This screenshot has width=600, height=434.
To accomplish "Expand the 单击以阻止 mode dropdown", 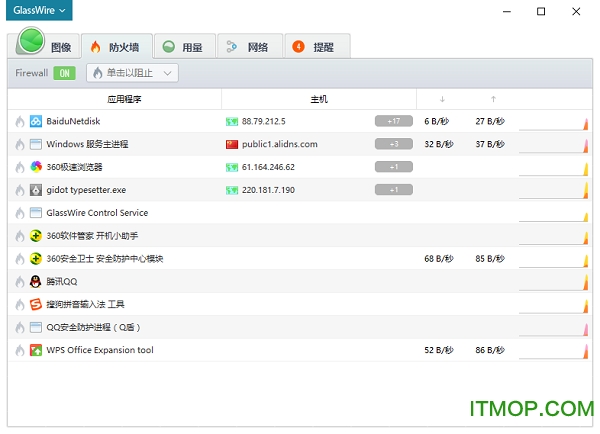I will (132, 73).
